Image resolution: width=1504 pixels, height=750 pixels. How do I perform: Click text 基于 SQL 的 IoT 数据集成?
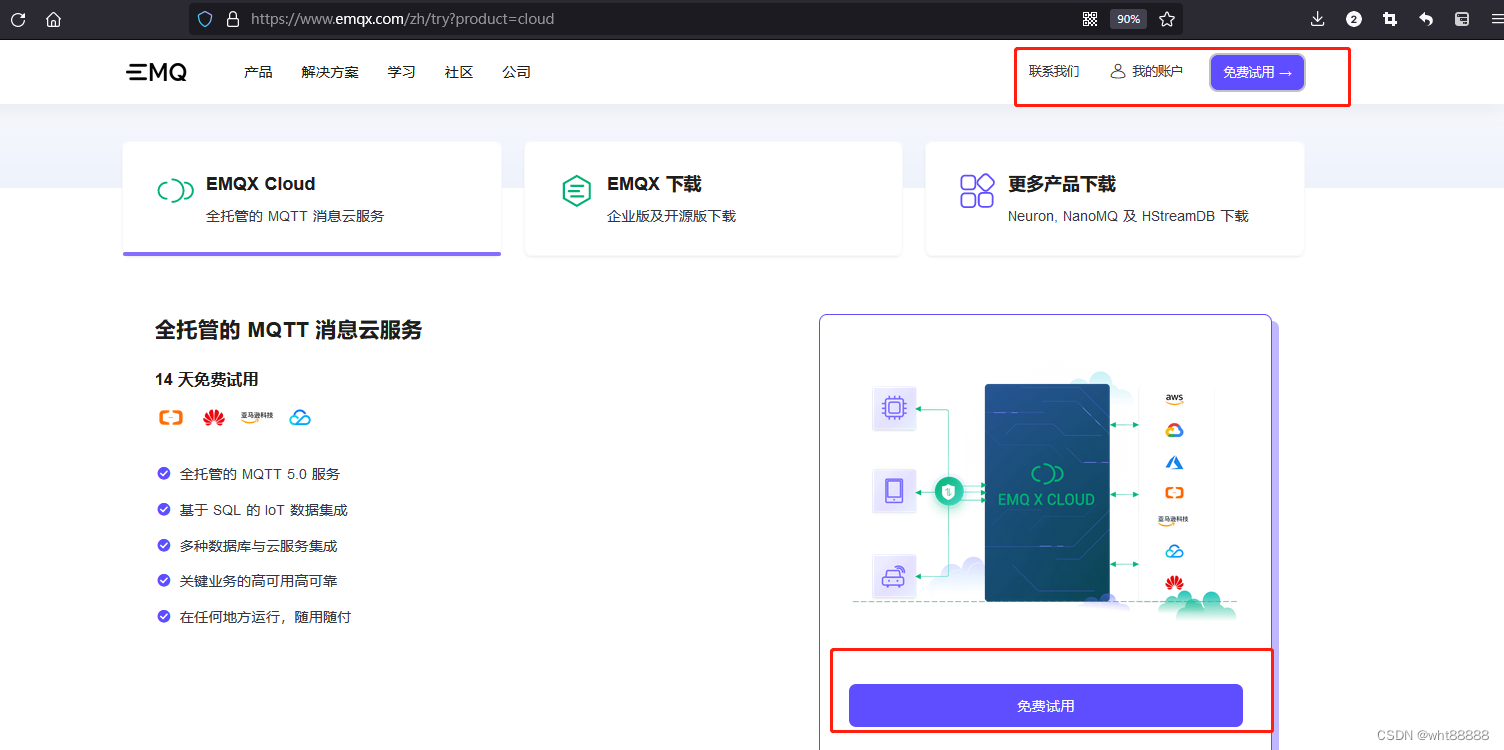[264, 510]
